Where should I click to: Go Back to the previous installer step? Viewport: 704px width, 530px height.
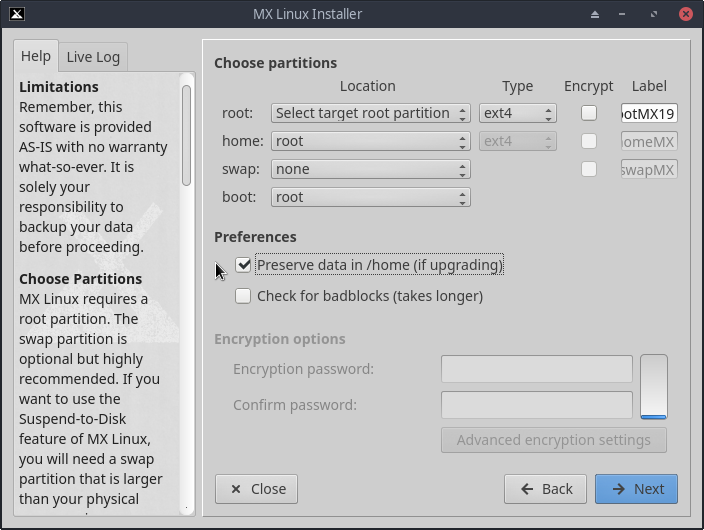(x=545, y=489)
